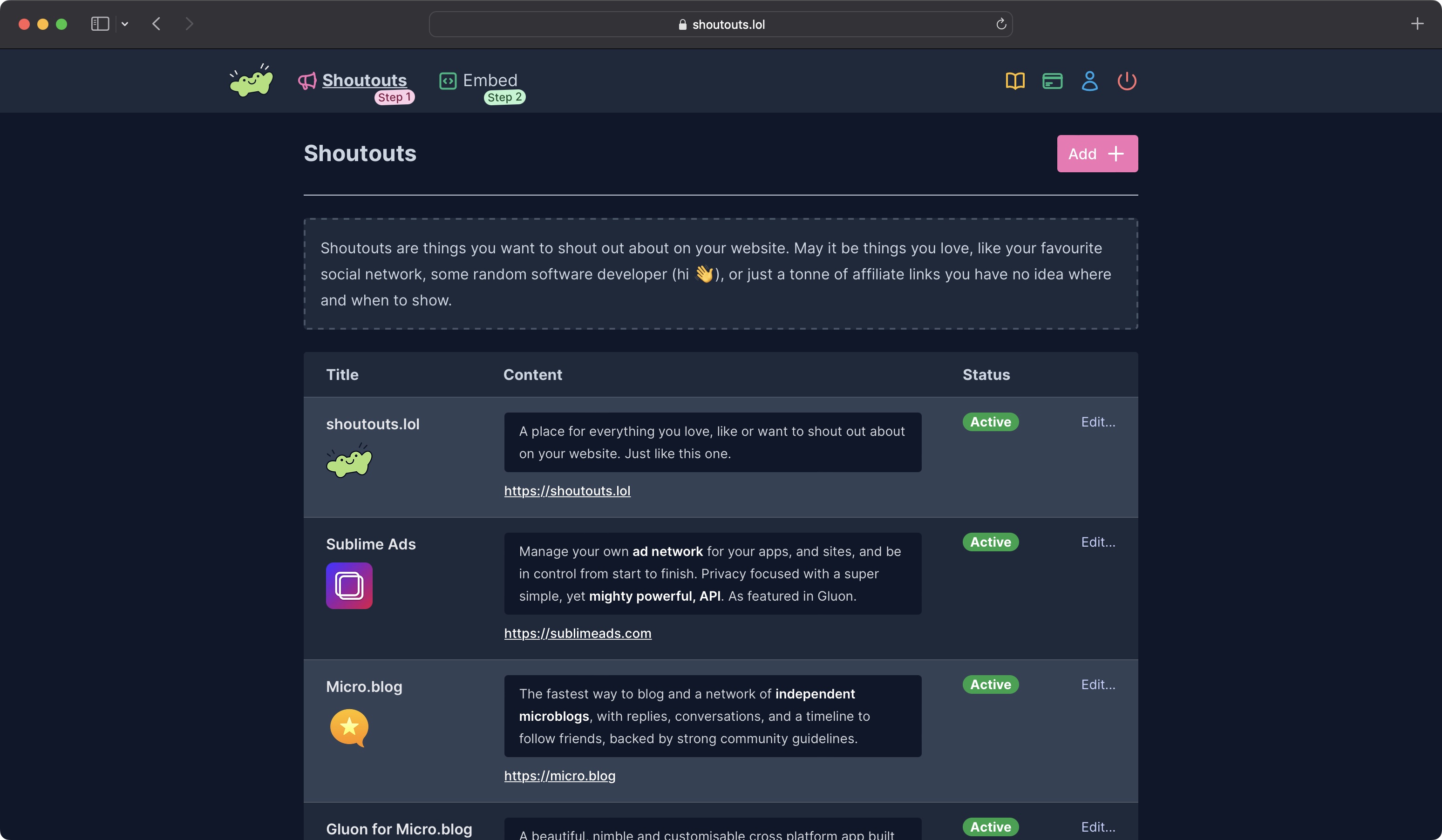Click the Safari address bar

pos(721,24)
